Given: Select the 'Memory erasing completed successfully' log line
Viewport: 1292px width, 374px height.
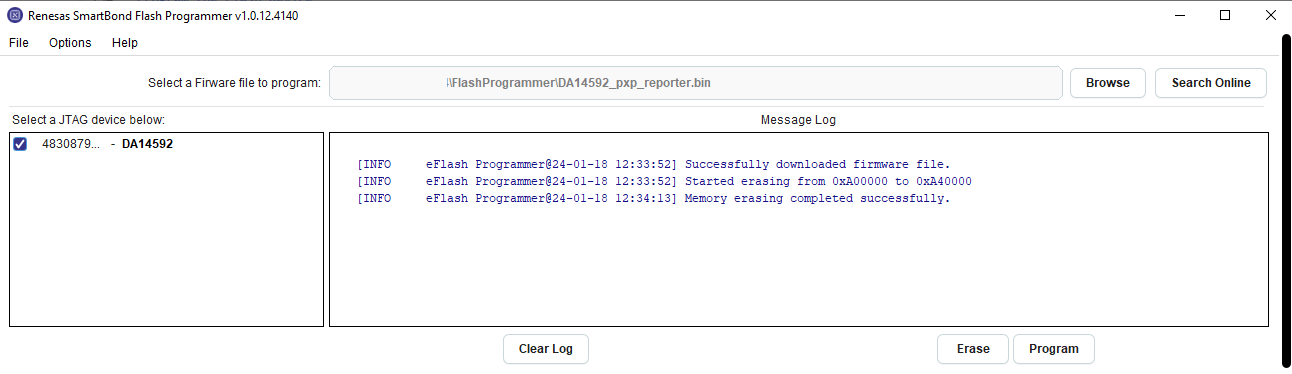Looking at the screenshot, I should 653,198.
